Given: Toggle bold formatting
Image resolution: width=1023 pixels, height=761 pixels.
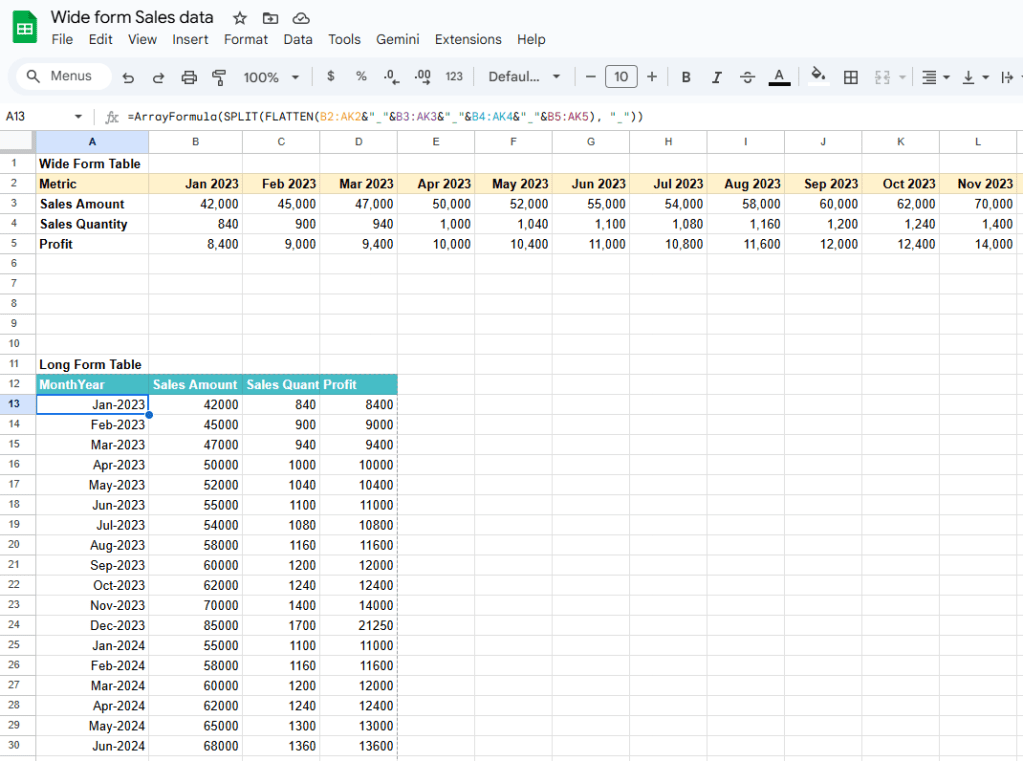Looking at the screenshot, I should [686, 77].
